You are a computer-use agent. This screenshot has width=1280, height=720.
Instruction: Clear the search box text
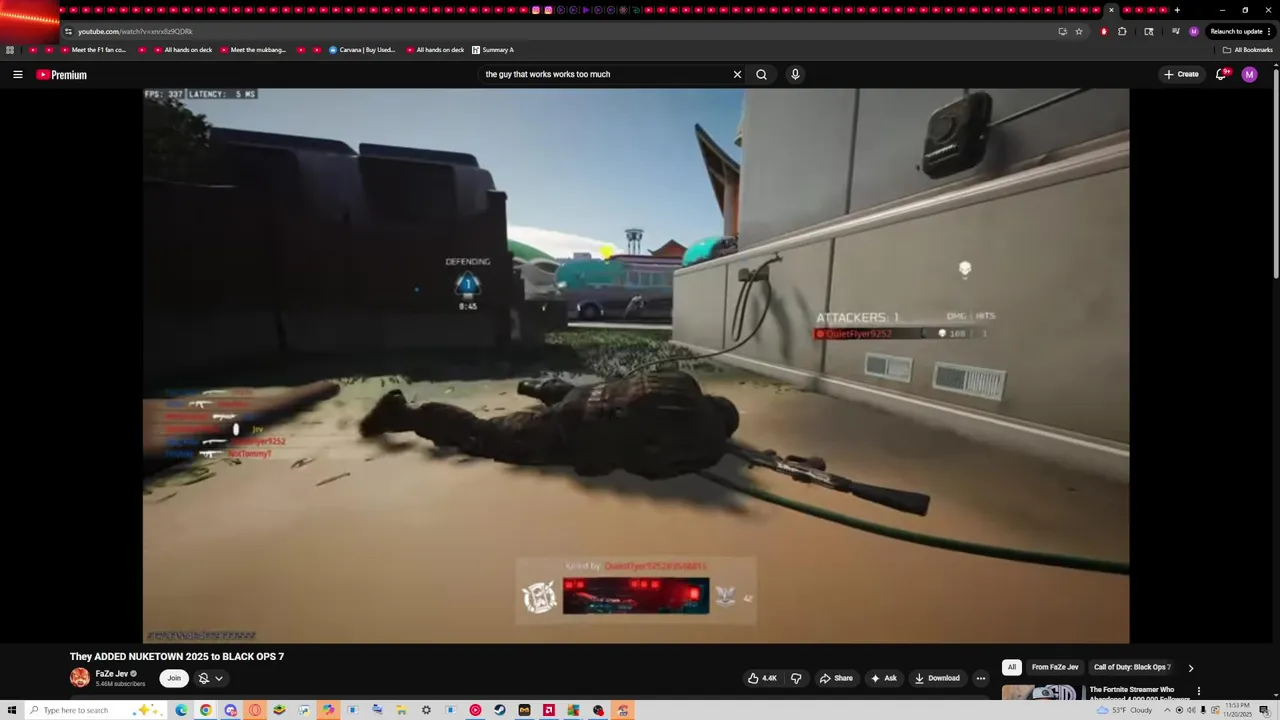737,74
